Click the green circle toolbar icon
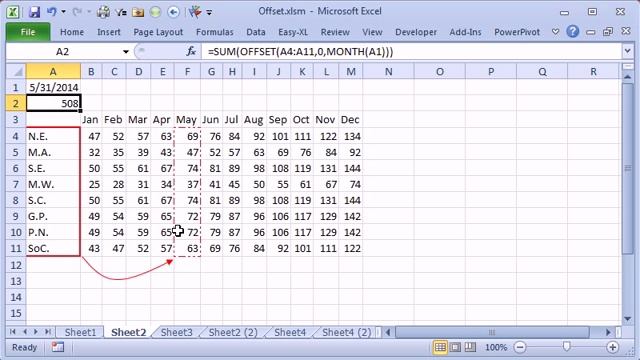 point(155,12)
